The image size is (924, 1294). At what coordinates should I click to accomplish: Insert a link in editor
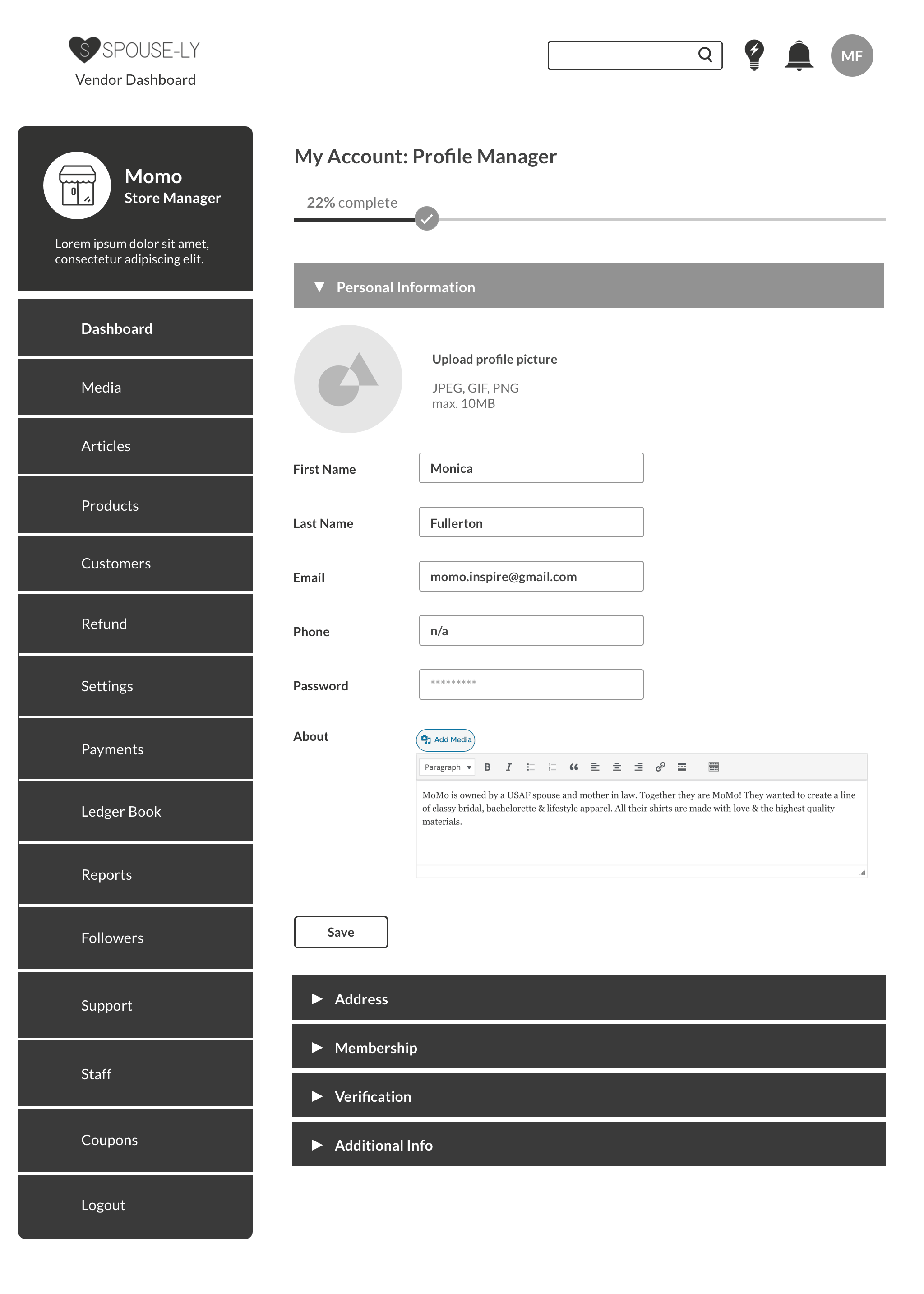660,767
